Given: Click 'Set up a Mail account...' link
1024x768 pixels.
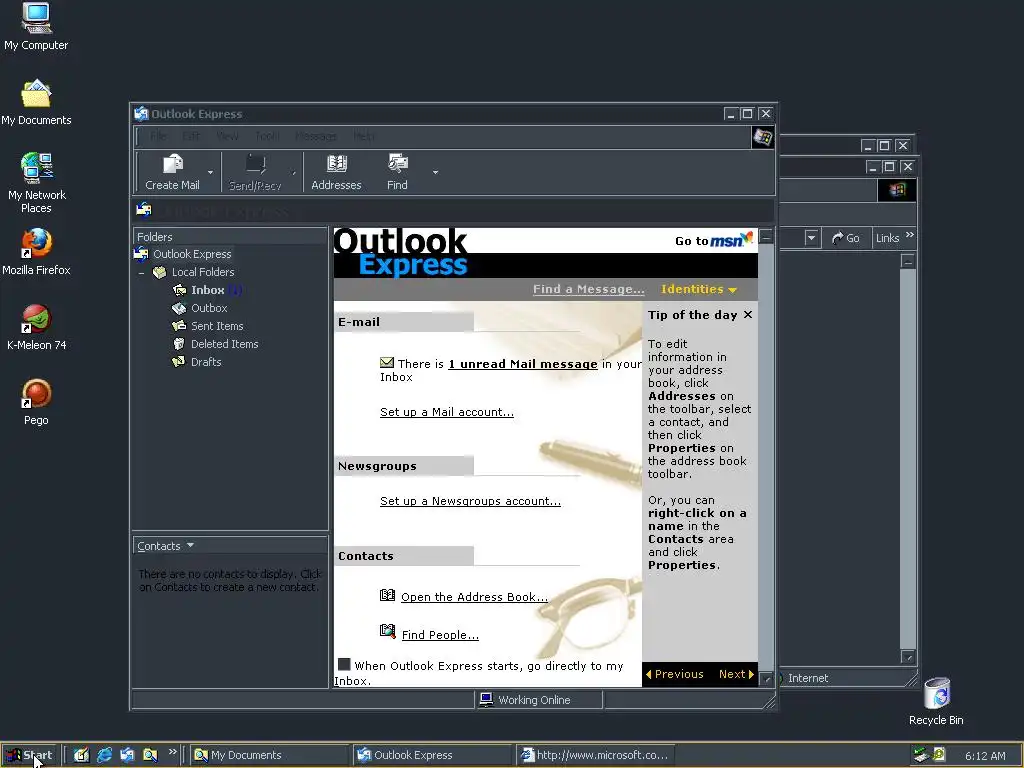Looking at the screenshot, I should 447,412.
